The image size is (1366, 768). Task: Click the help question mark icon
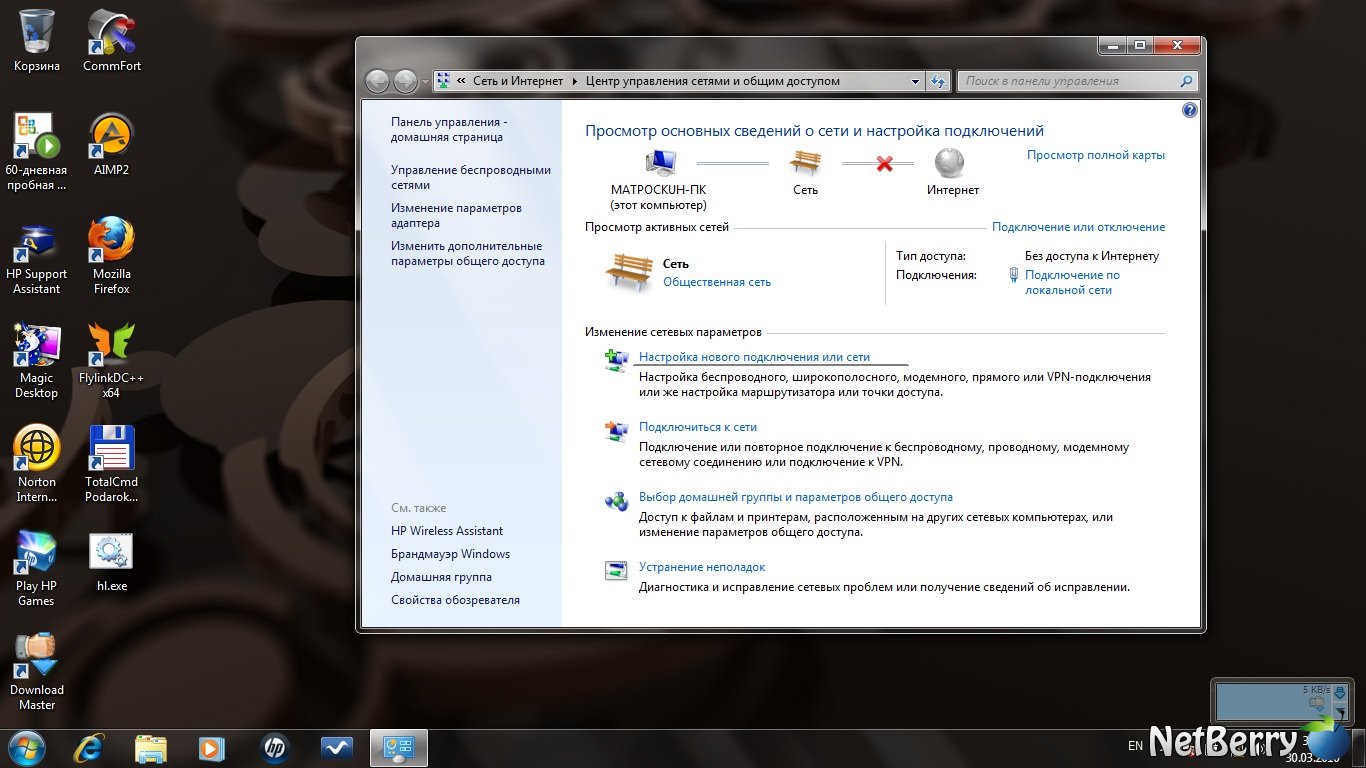pyautogui.click(x=1189, y=110)
